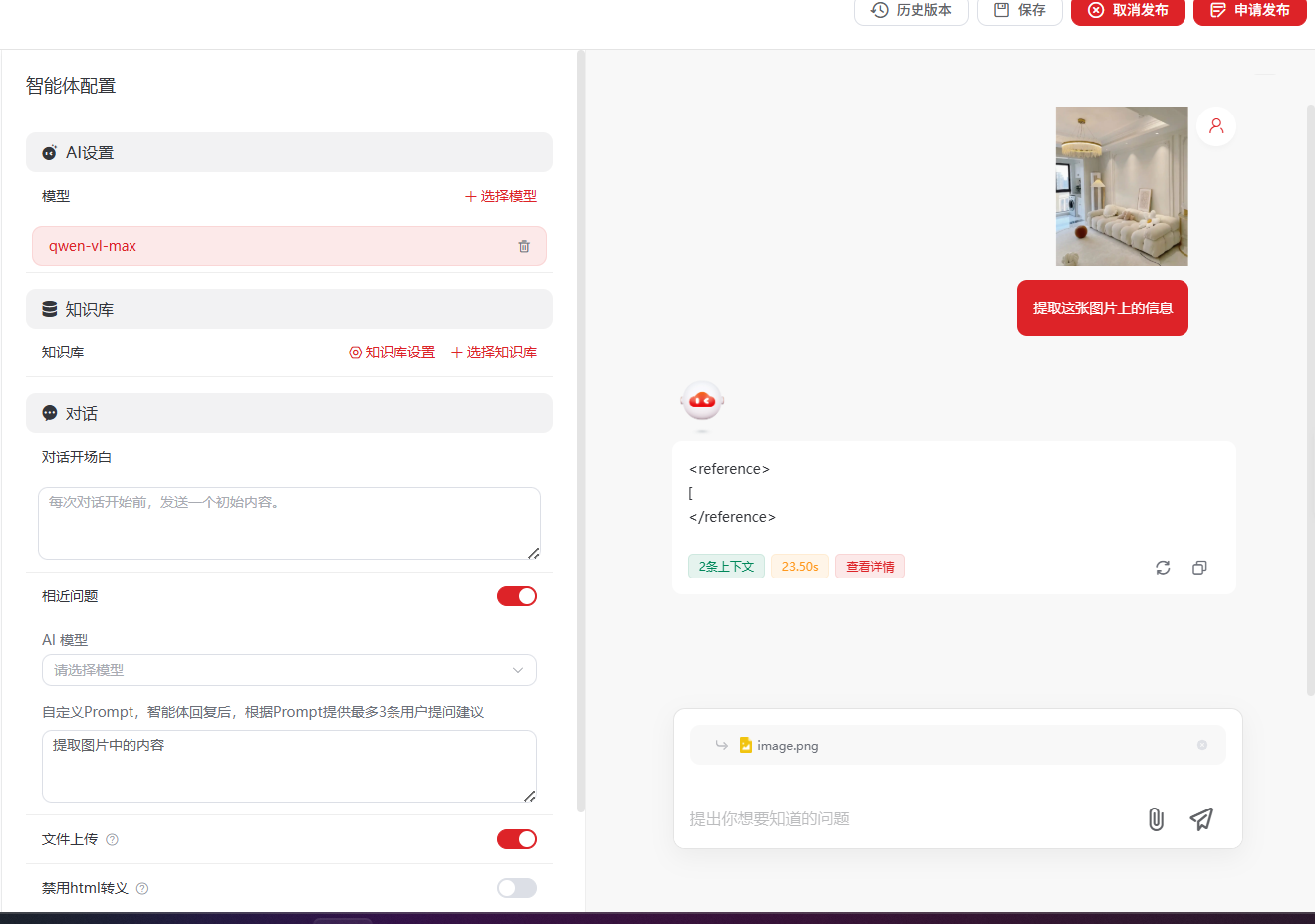Select the qwen-vl-max model entry
Screen dimensions: 1315x924
[x=289, y=246]
